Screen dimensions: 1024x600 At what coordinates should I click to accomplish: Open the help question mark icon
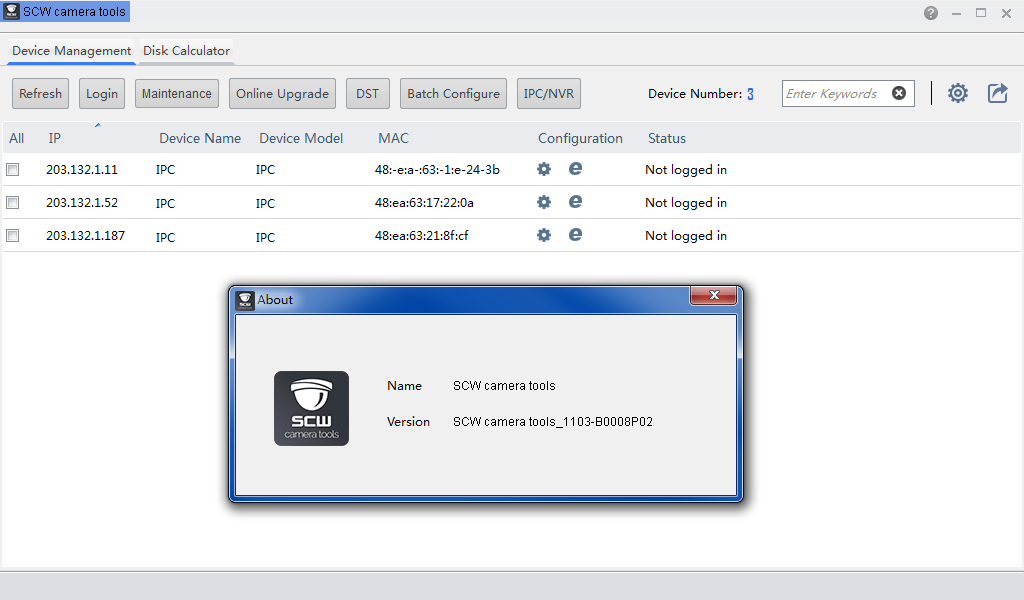[x=931, y=13]
